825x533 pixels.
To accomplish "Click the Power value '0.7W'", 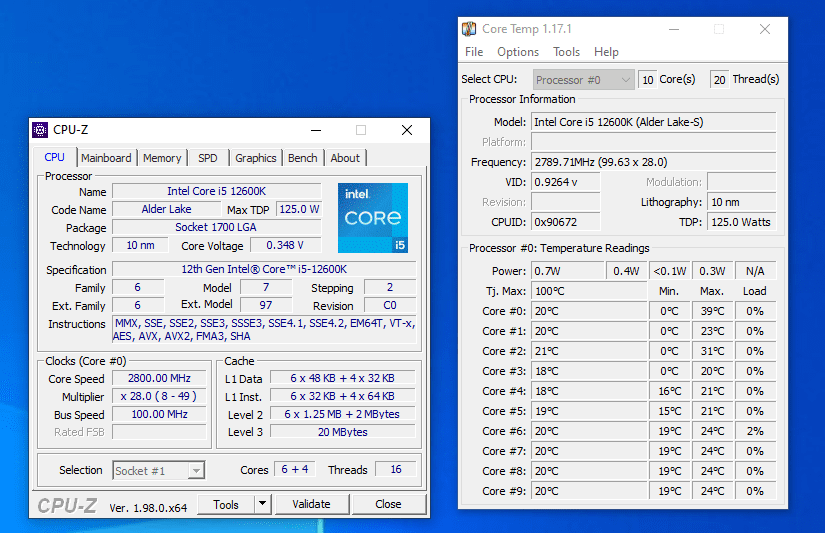I will (x=568, y=271).
